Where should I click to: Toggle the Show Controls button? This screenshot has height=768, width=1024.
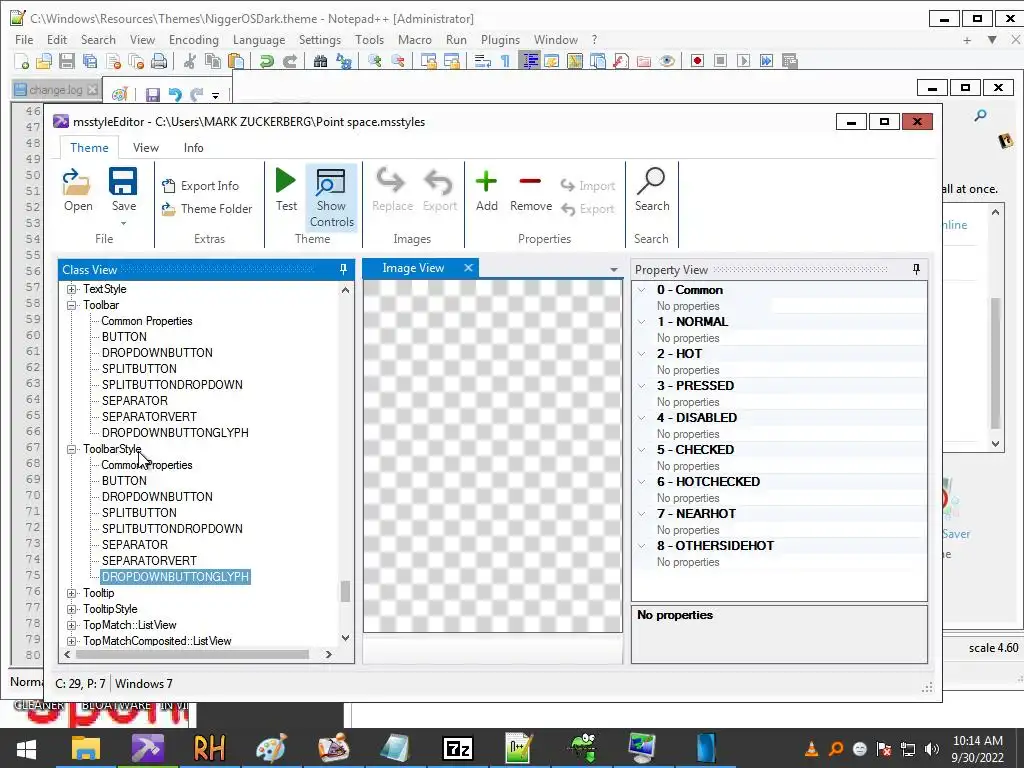pos(331,198)
